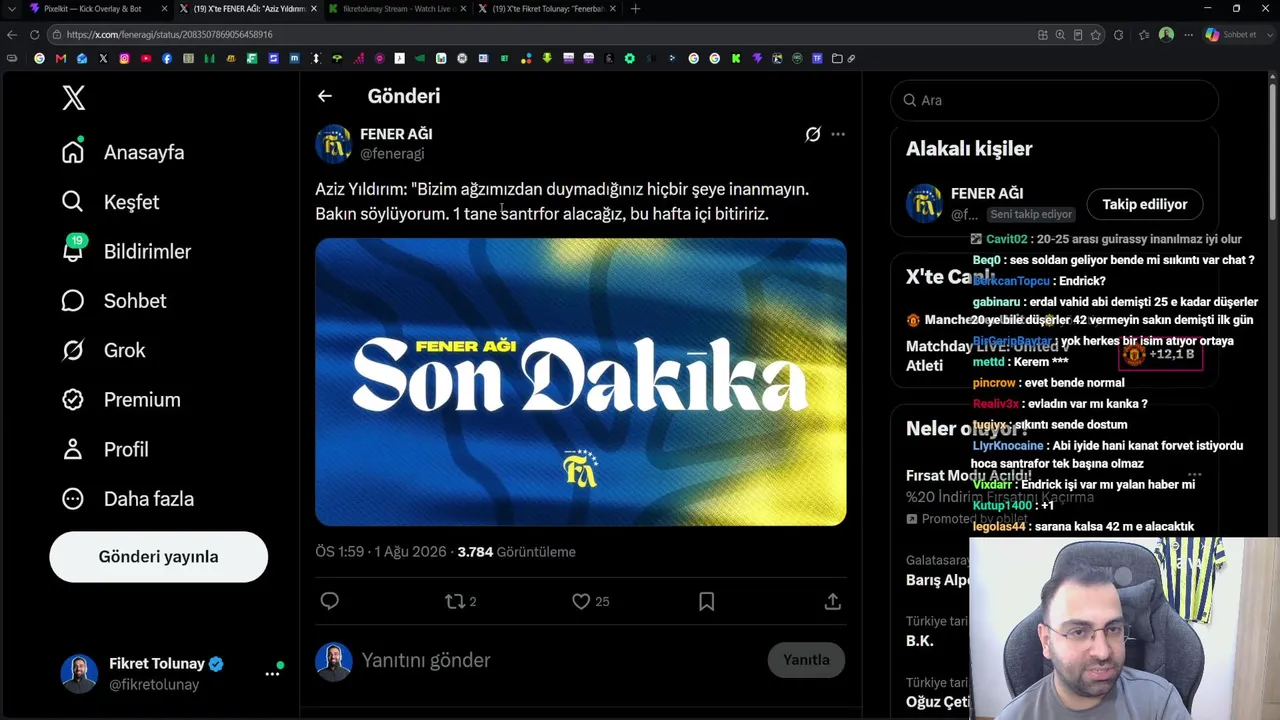Close the fikretolunay Stream tab
The width and height of the screenshot is (1280, 720).
pos(463,9)
